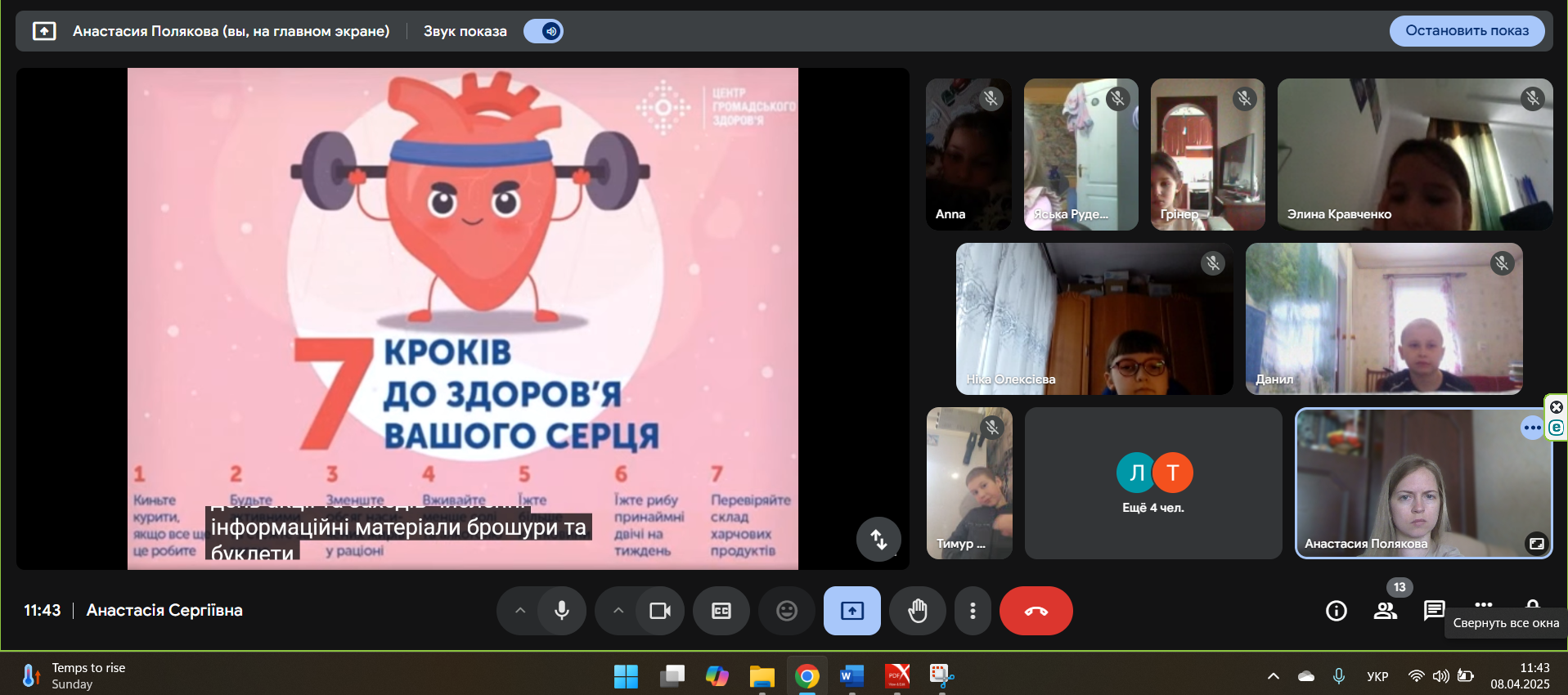Toggle closed captions button

pyautogui.click(x=721, y=611)
